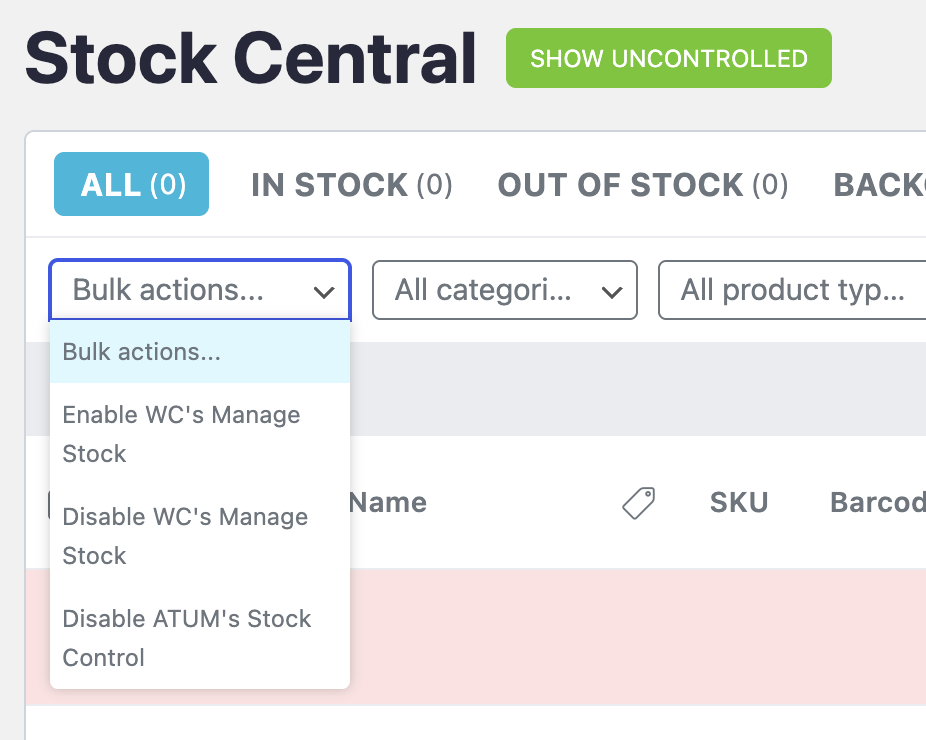The image size is (926, 740).
Task: Switch to the ALL (0) tab
Action: click(131, 185)
